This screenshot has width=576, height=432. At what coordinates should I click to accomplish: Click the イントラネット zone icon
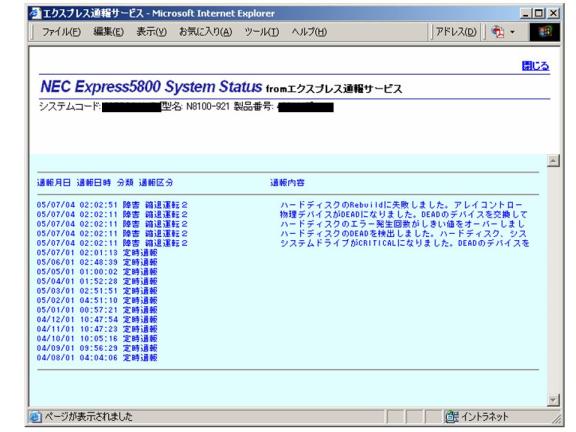click(451, 417)
